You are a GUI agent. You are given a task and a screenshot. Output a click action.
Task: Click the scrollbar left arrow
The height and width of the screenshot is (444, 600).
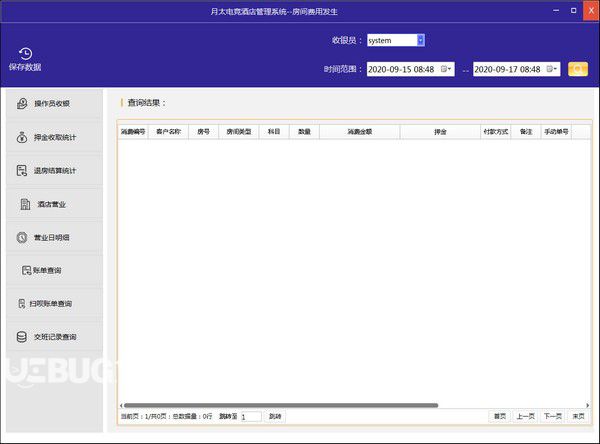[121, 405]
